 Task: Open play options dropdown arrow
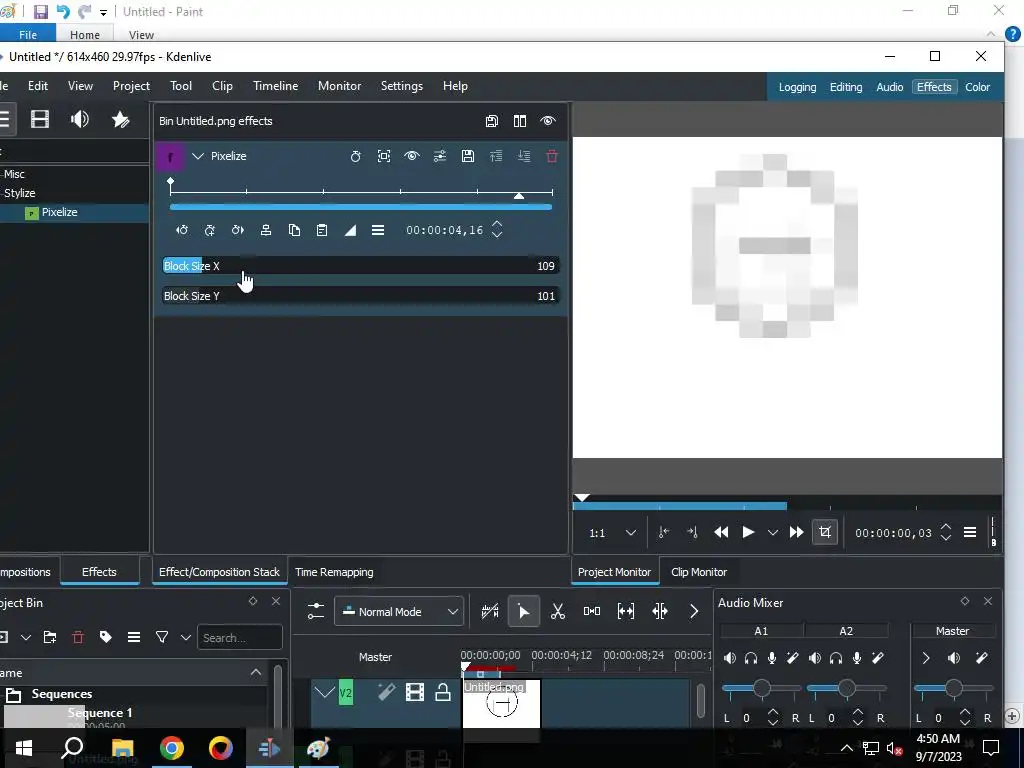click(773, 533)
